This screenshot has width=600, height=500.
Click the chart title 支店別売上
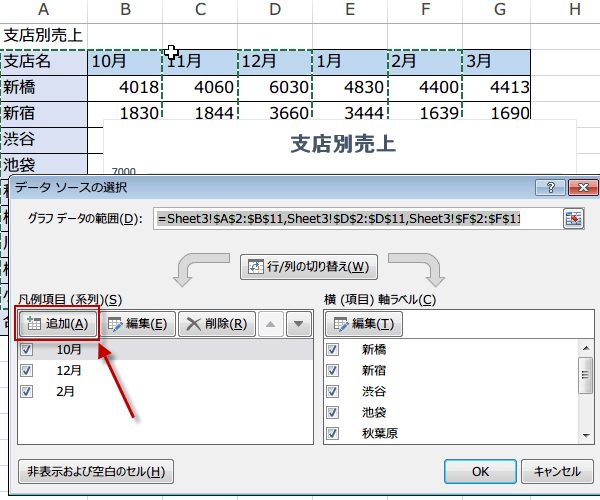tap(343, 144)
